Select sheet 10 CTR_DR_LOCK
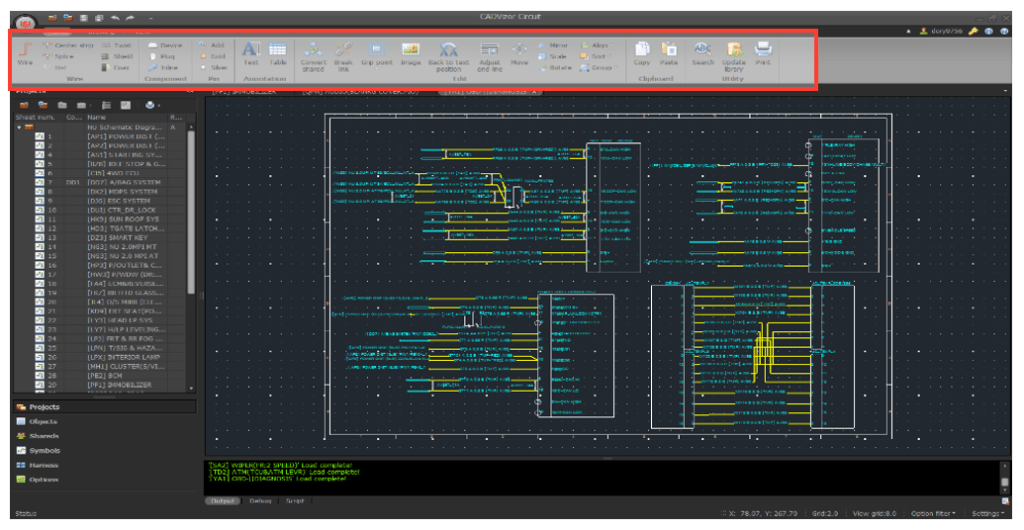 [x=101, y=210]
